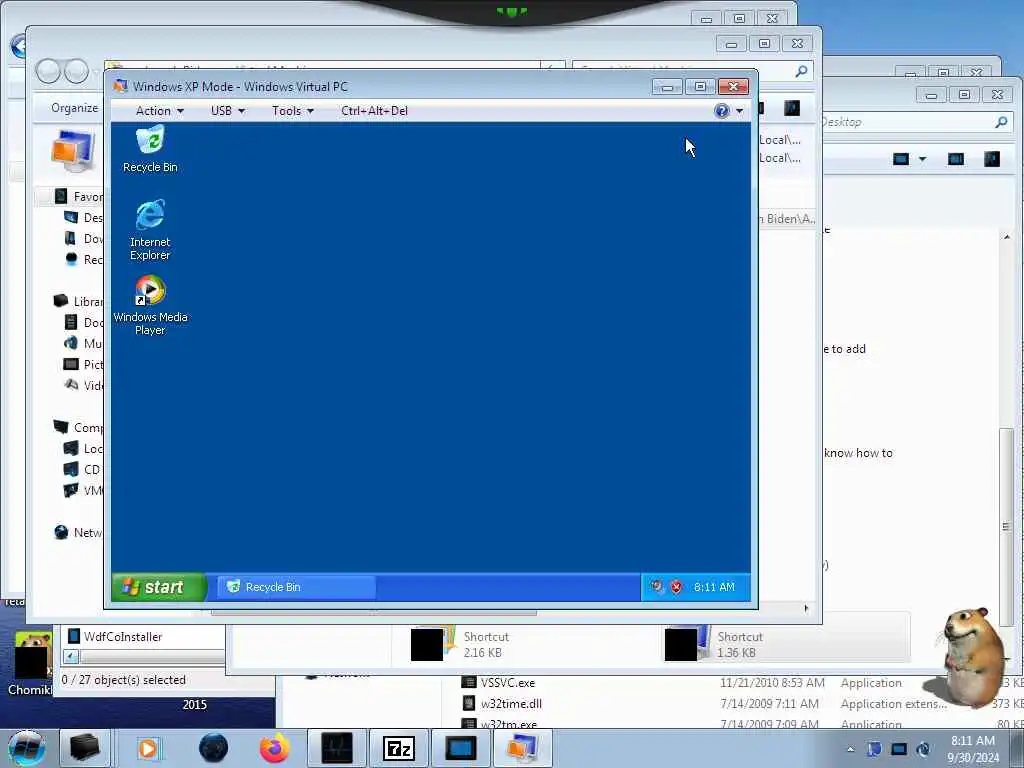1024x768 pixels.
Task: Click the host clock 8:11 AM
Action: coord(973,748)
